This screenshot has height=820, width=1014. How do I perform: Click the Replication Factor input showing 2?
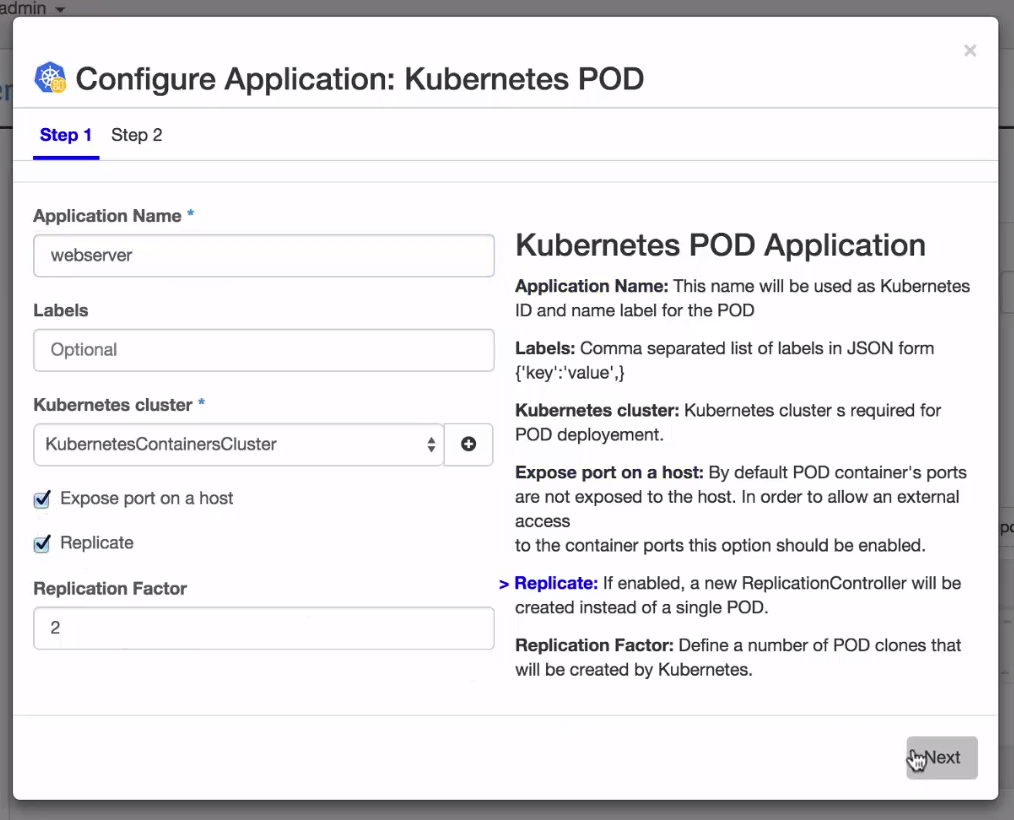coord(263,628)
